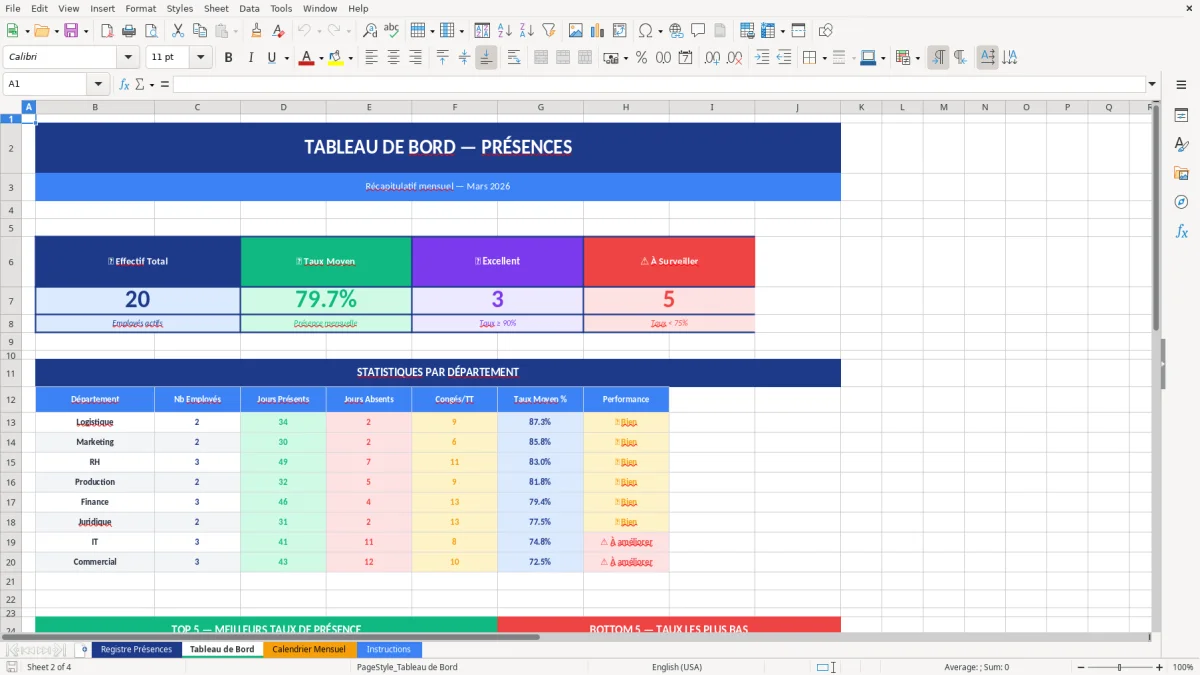The height and width of the screenshot is (675, 1200).
Task: Toggle Align Left alignment
Action: pyautogui.click(x=371, y=58)
